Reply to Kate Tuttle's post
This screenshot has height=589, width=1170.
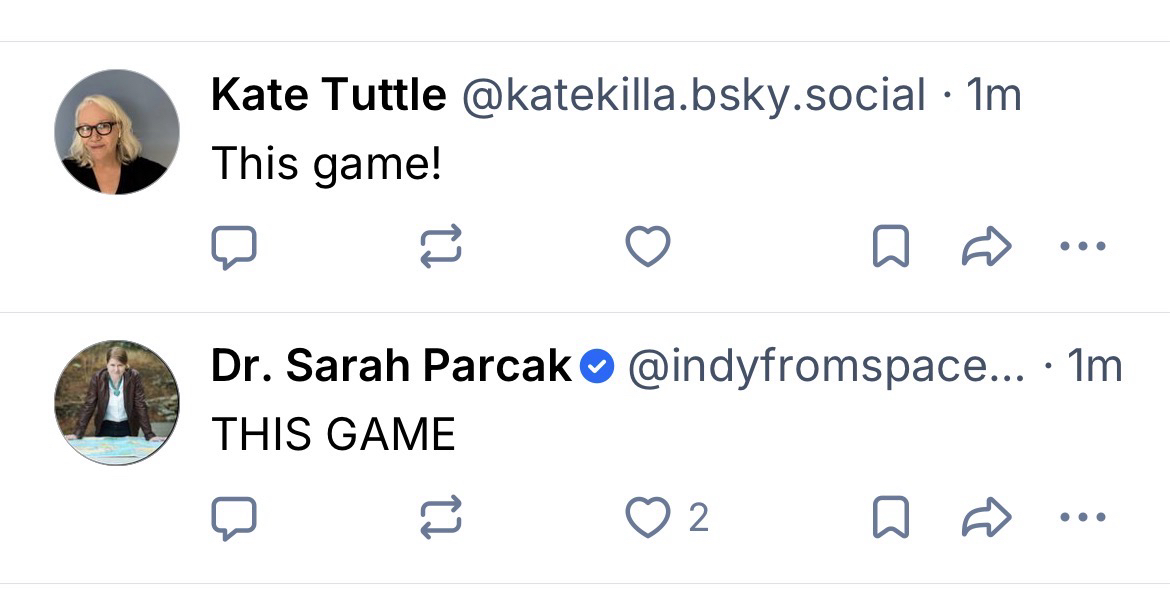pyautogui.click(x=235, y=247)
